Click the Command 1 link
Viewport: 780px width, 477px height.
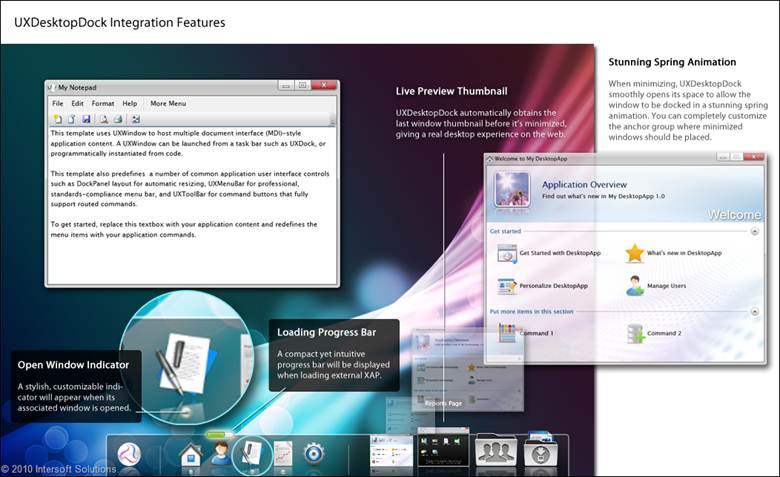(536, 333)
